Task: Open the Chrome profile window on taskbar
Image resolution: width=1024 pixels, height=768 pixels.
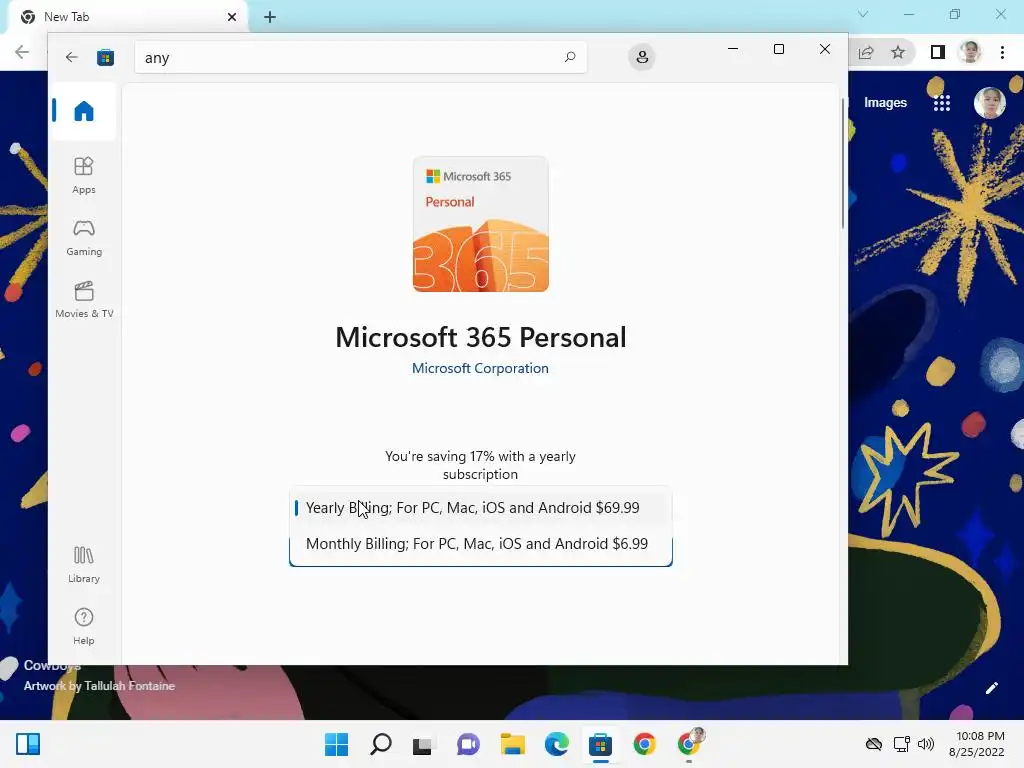Action: click(x=690, y=743)
